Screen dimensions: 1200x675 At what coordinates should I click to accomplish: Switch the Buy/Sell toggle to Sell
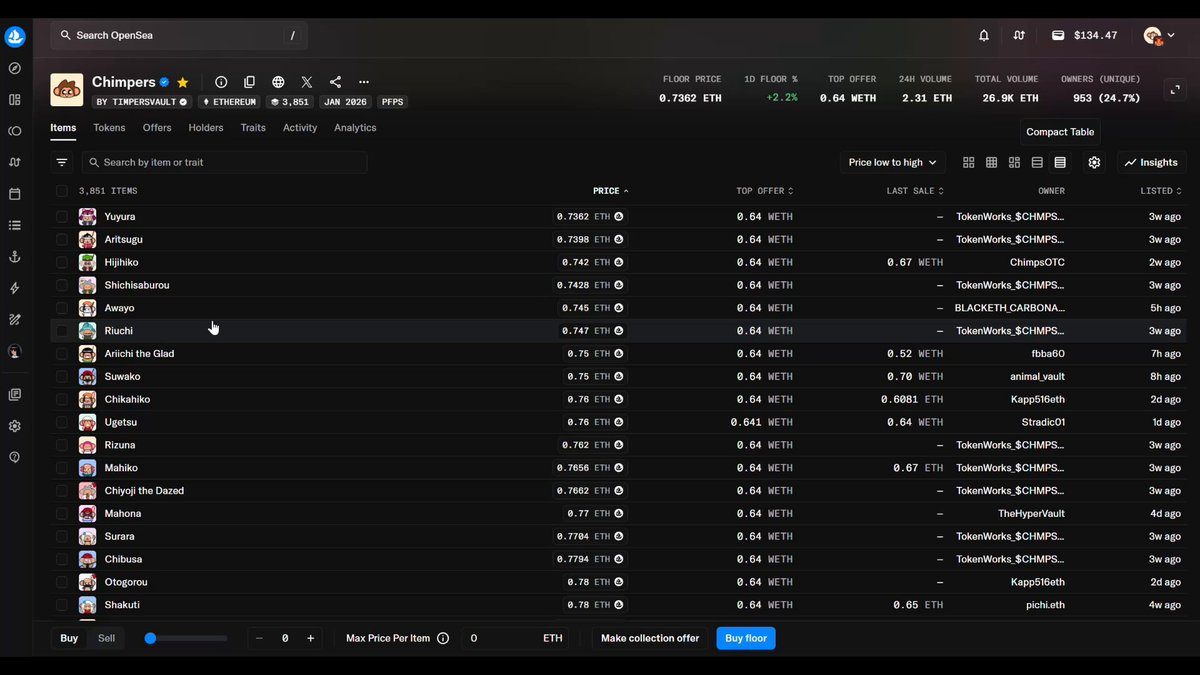coord(106,638)
